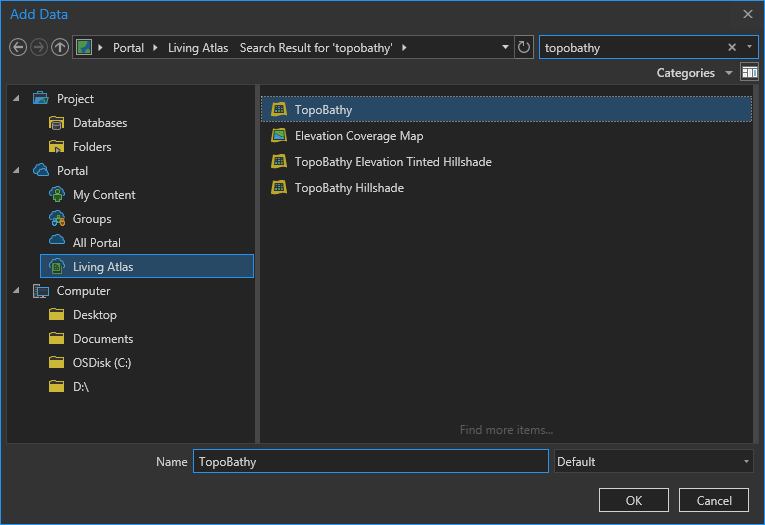Click the TopoBathy Hillshade layer icon
Screen dimensions: 765x525
tap(279, 187)
